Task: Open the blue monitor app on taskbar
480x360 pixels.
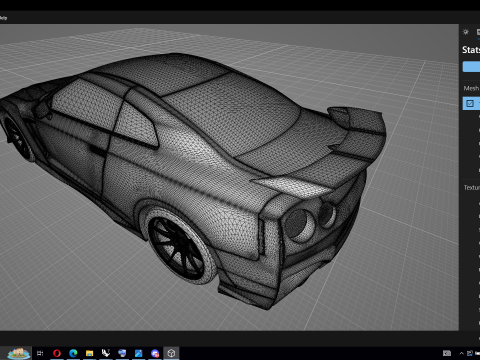Action: (x=122, y=353)
